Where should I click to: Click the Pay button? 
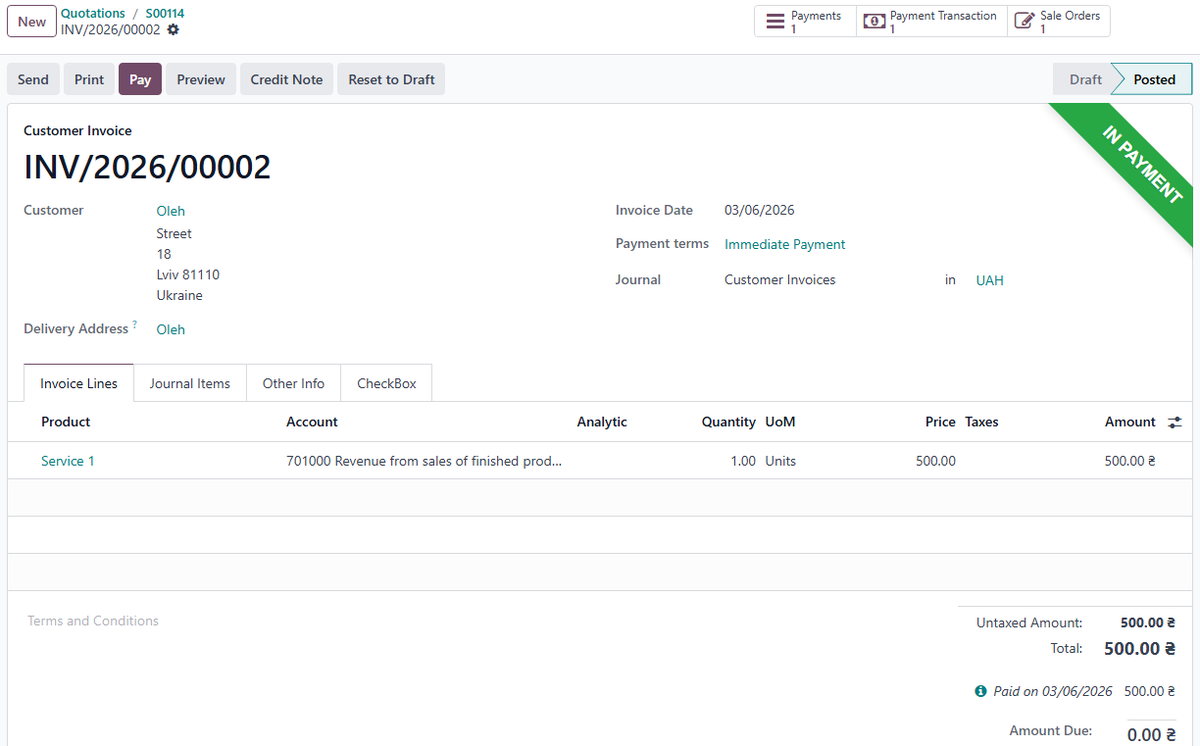[139, 78]
